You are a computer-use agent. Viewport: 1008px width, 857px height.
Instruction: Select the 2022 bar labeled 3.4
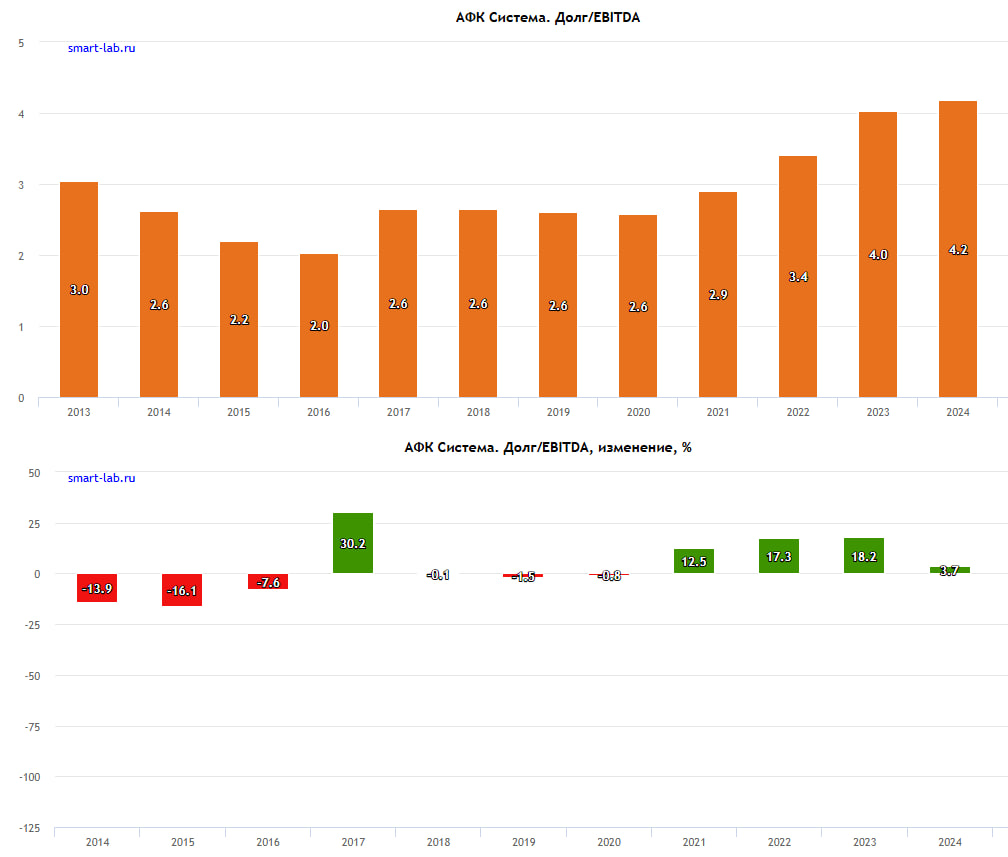point(798,276)
